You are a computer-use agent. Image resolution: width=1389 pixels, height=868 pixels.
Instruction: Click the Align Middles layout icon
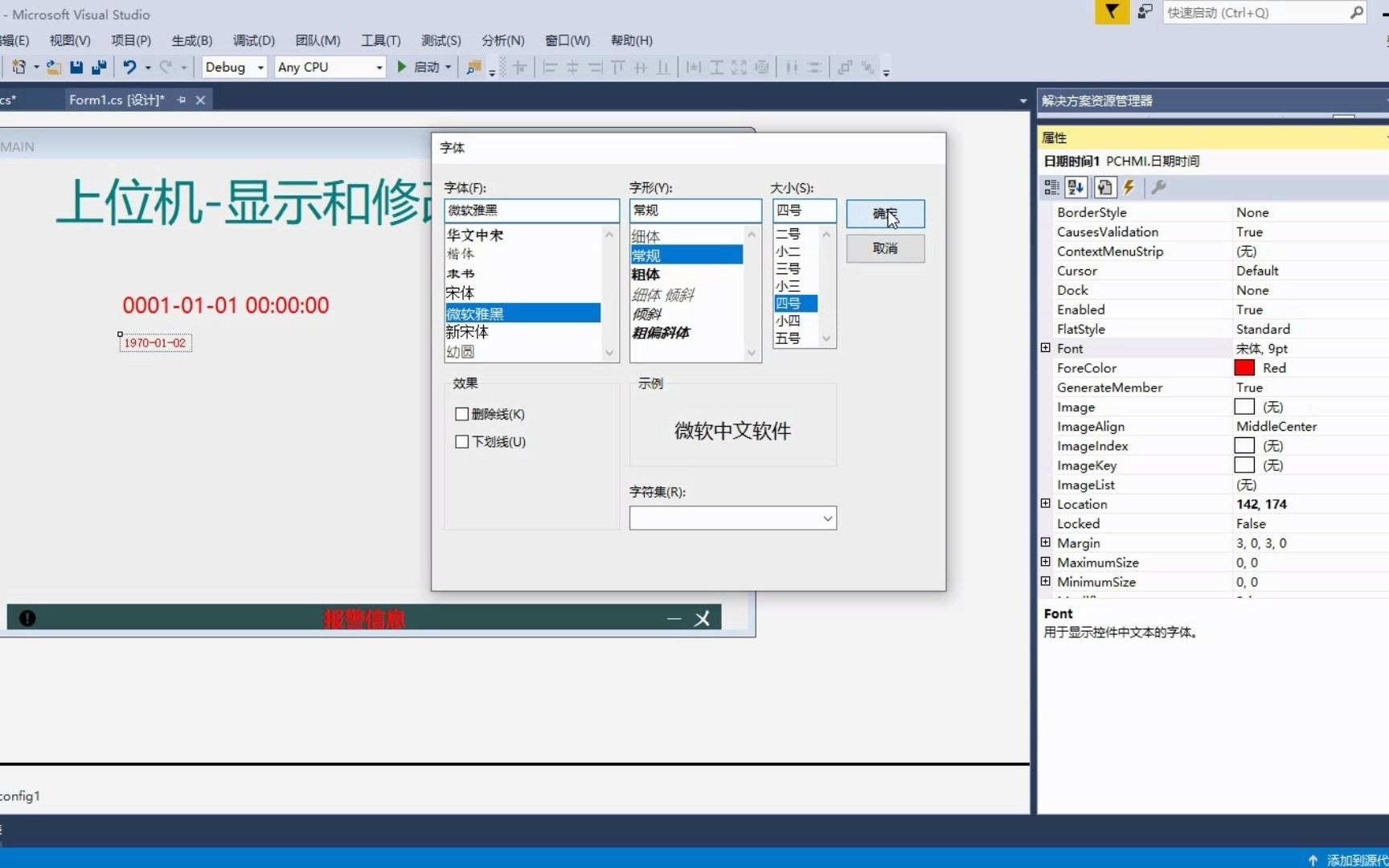[x=640, y=68]
